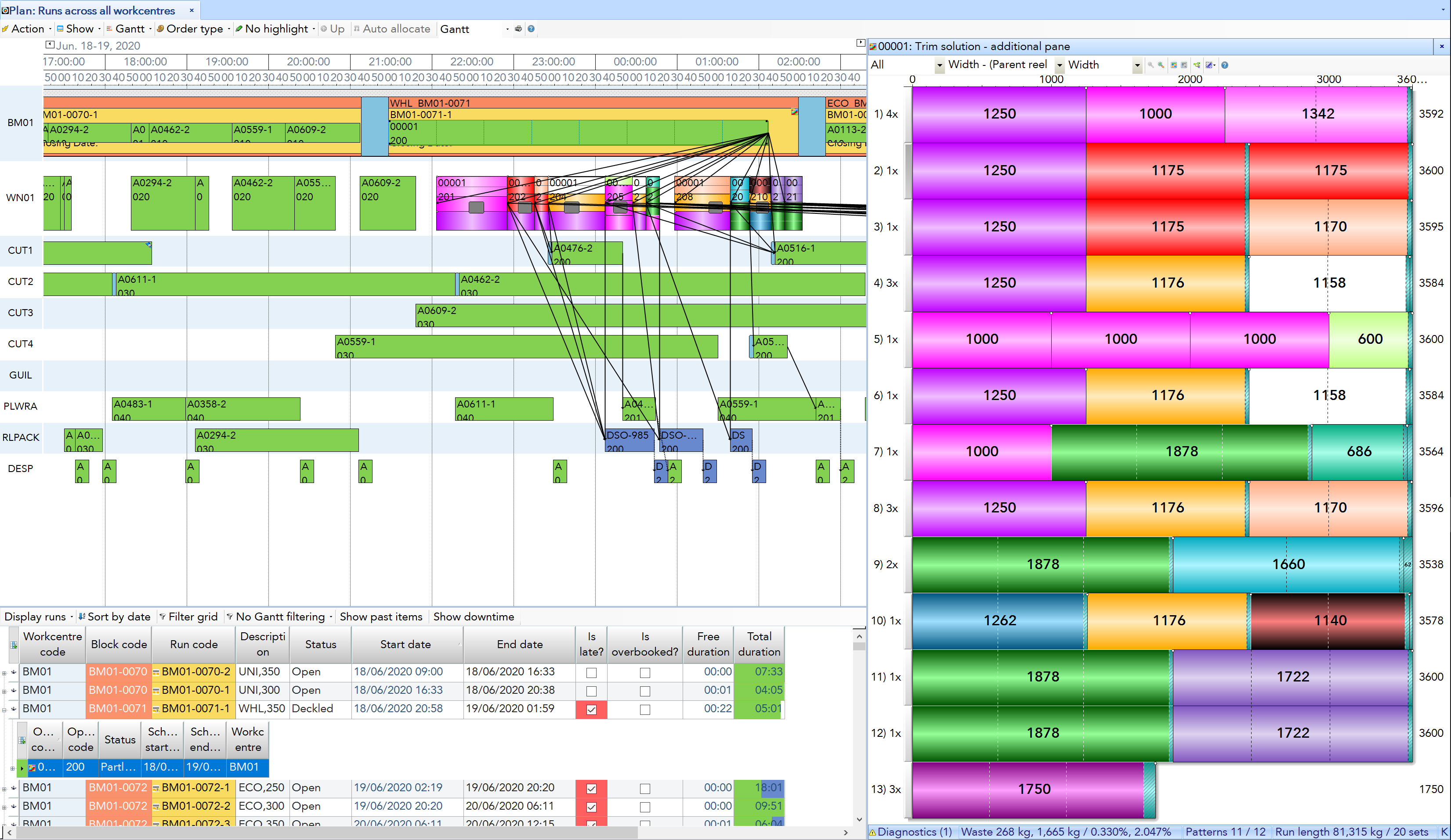Open the All filter dropdown
The width and height of the screenshot is (1451, 840).
pyautogui.click(x=939, y=65)
